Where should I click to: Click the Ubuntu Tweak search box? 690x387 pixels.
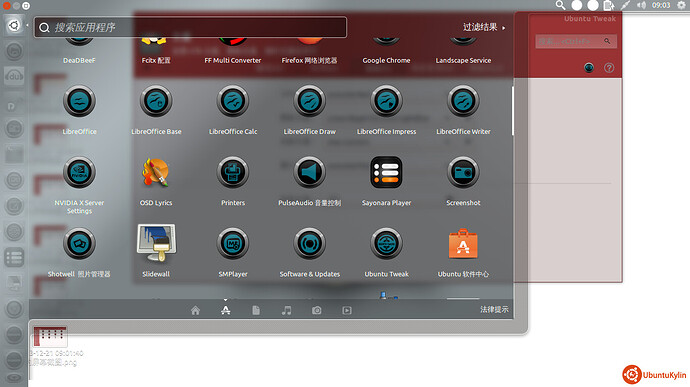(x=576, y=41)
